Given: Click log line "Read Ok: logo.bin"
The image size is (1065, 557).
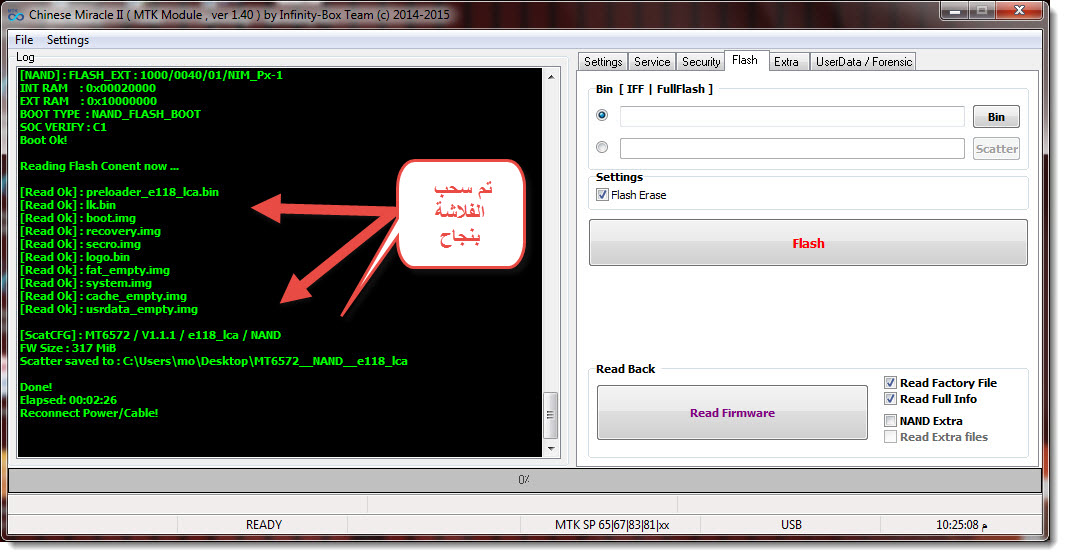Looking at the screenshot, I should 75,257.
